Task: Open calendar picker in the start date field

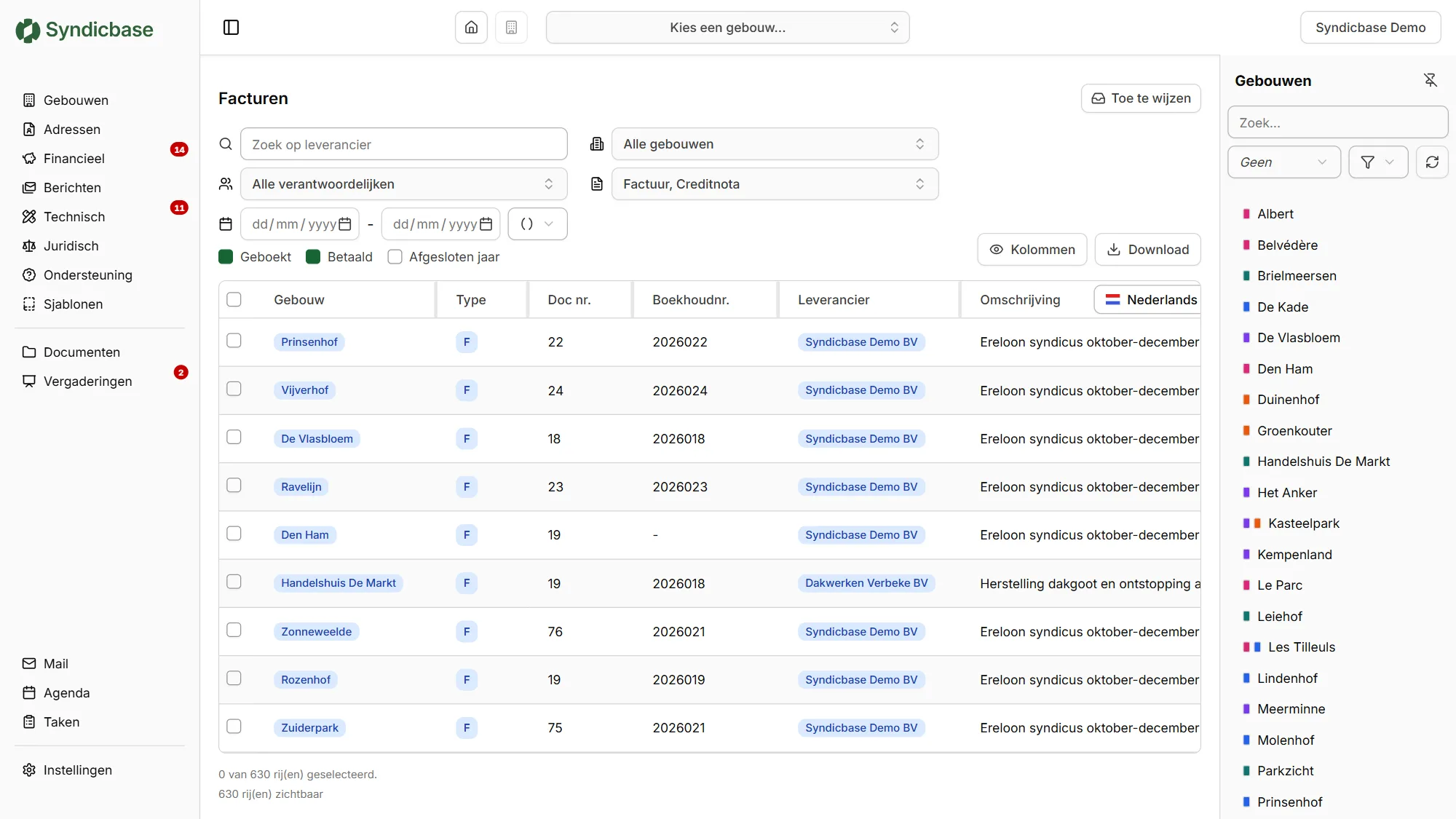Action: [345, 224]
